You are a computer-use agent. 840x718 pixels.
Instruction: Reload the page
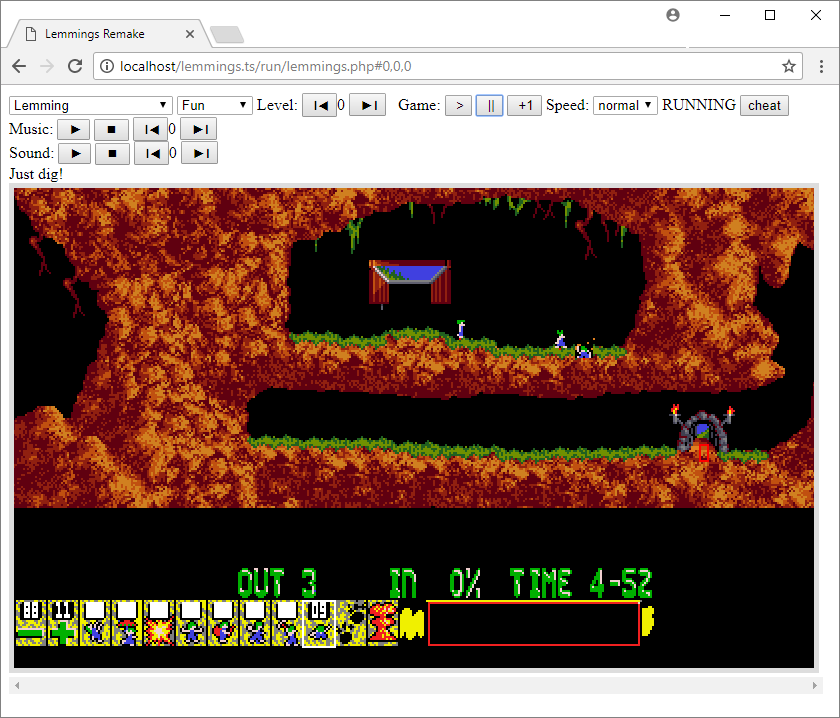[x=75, y=66]
